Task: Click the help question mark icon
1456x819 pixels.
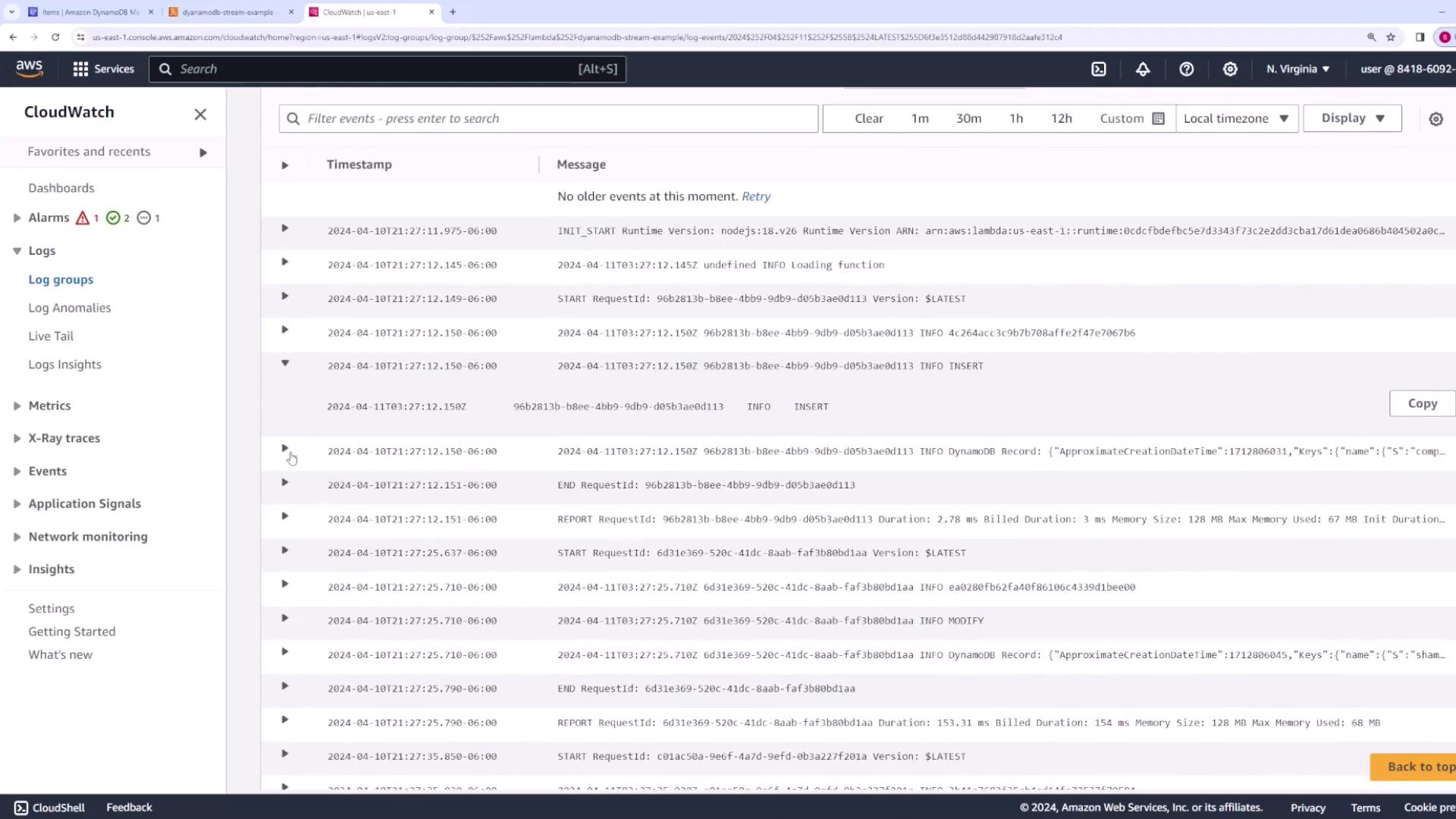Action: point(1187,69)
